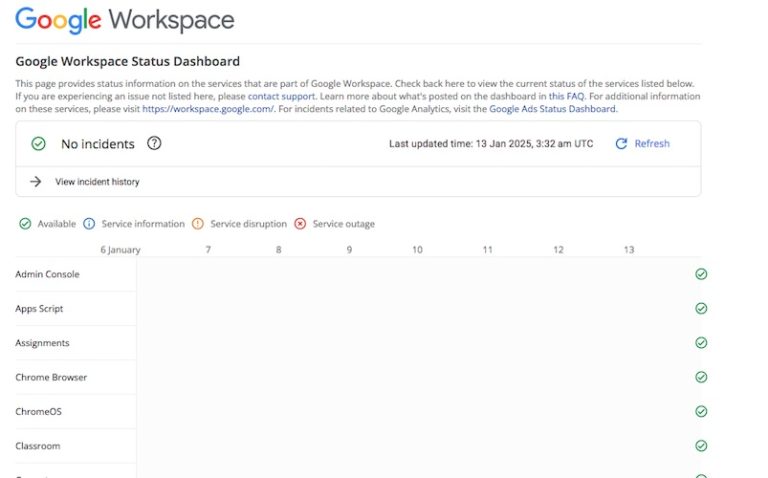Screen dimensions: 768x478
Task: Click the ChromeOS available status icon
Action: (701, 411)
